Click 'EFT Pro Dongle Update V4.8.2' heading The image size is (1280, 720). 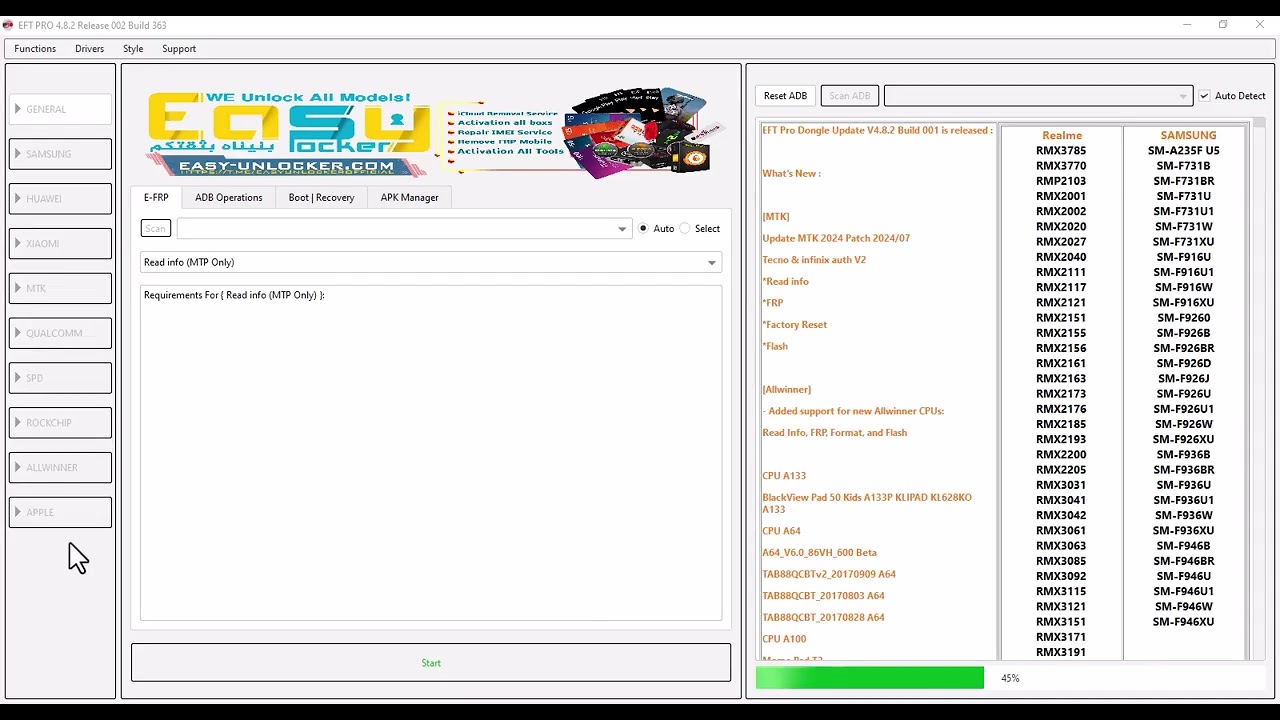pyautogui.click(x=877, y=130)
